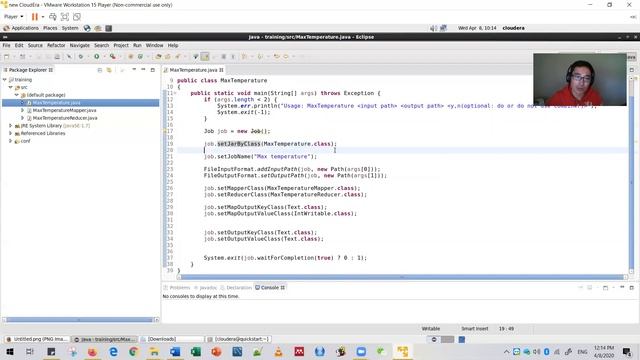640x360 pixels.
Task: Click Package Explorer horizontal scrollbar
Action: pyautogui.click(x=80, y=320)
